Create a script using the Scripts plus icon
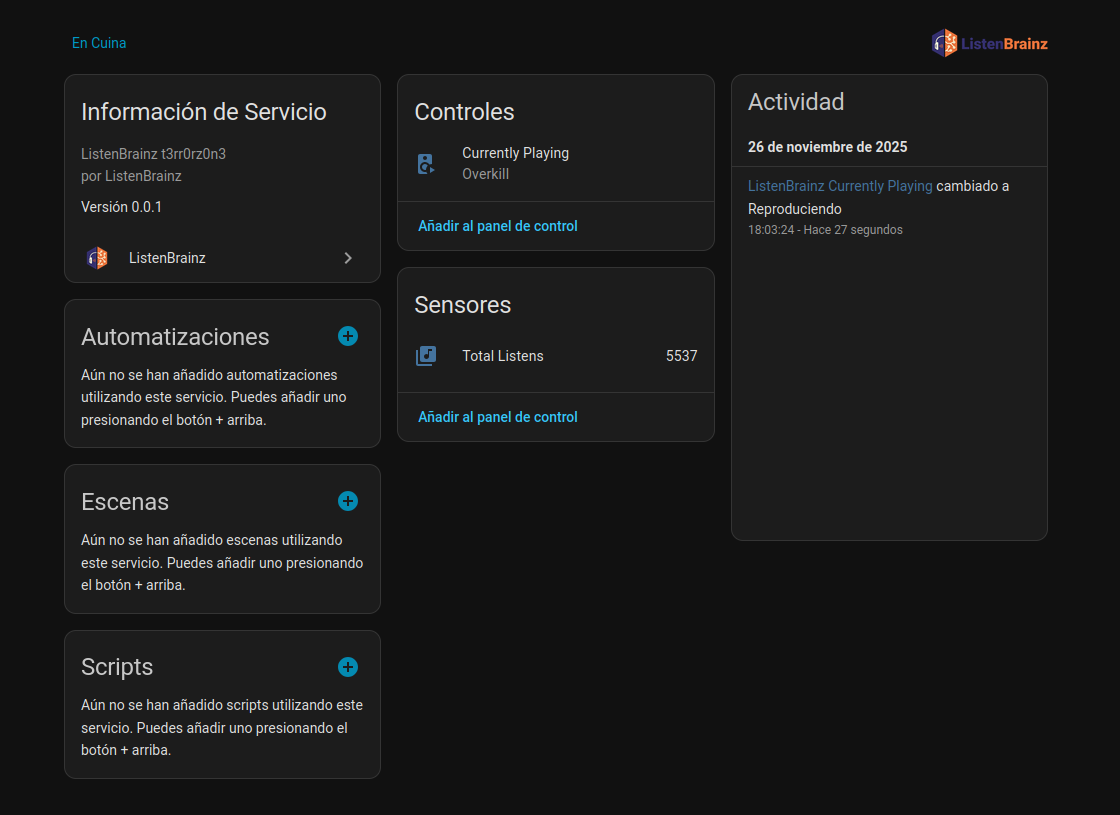The height and width of the screenshot is (815, 1120). click(348, 667)
